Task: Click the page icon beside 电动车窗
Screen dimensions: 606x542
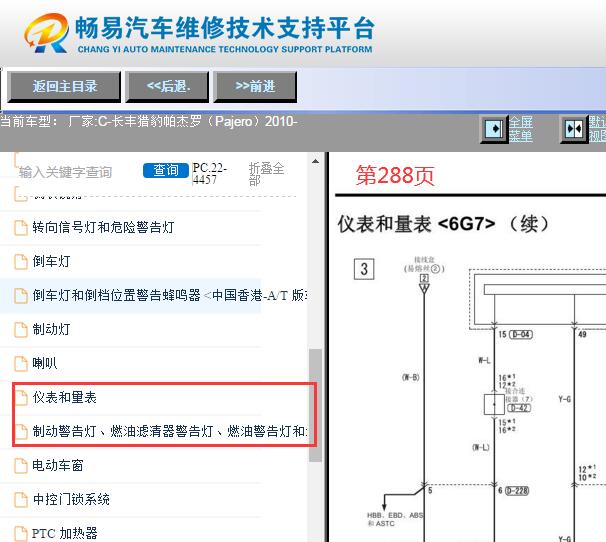Action: pyautogui.click(x=21, y=465)
